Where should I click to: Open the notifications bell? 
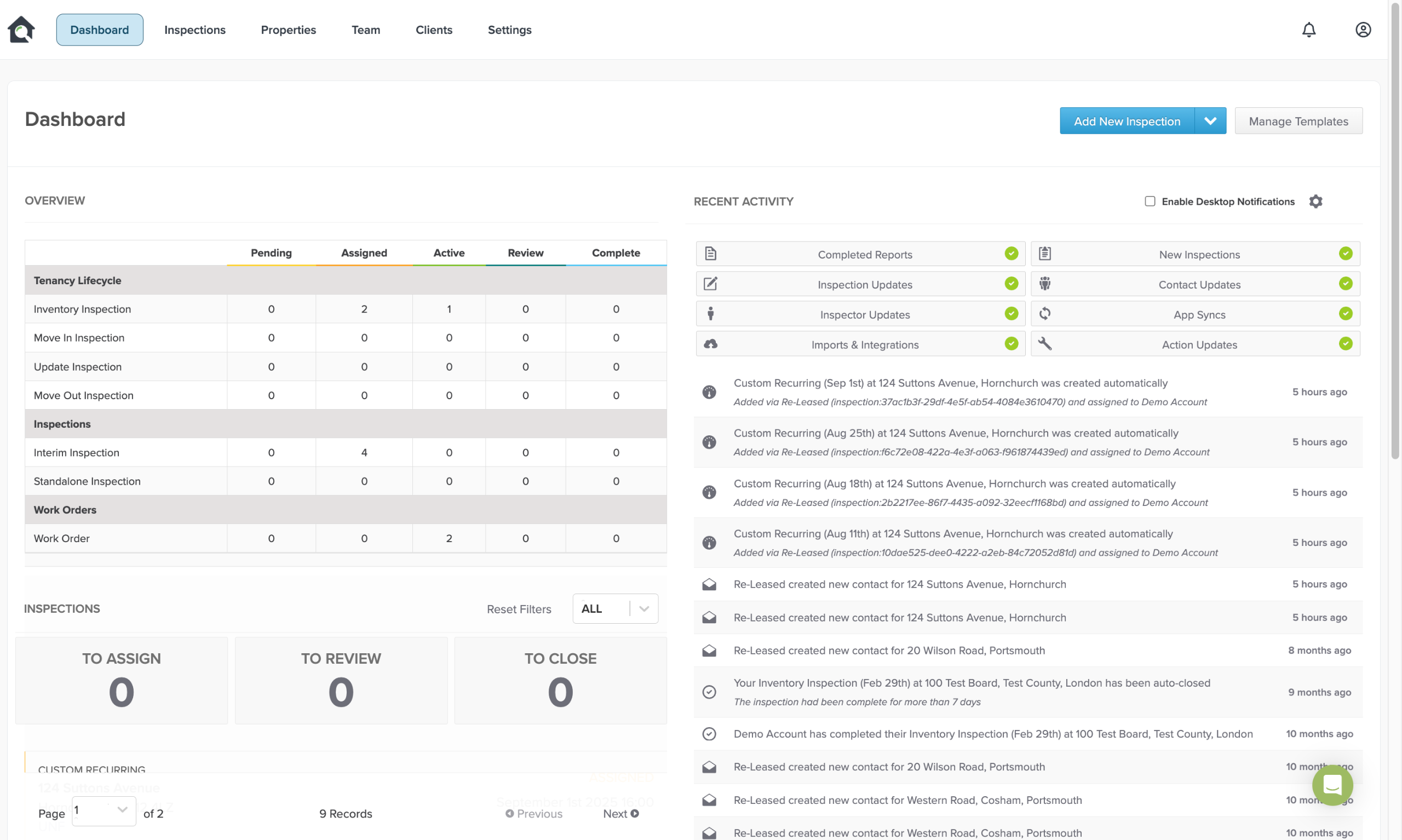pyautogui.click(x=1308, y=30)
